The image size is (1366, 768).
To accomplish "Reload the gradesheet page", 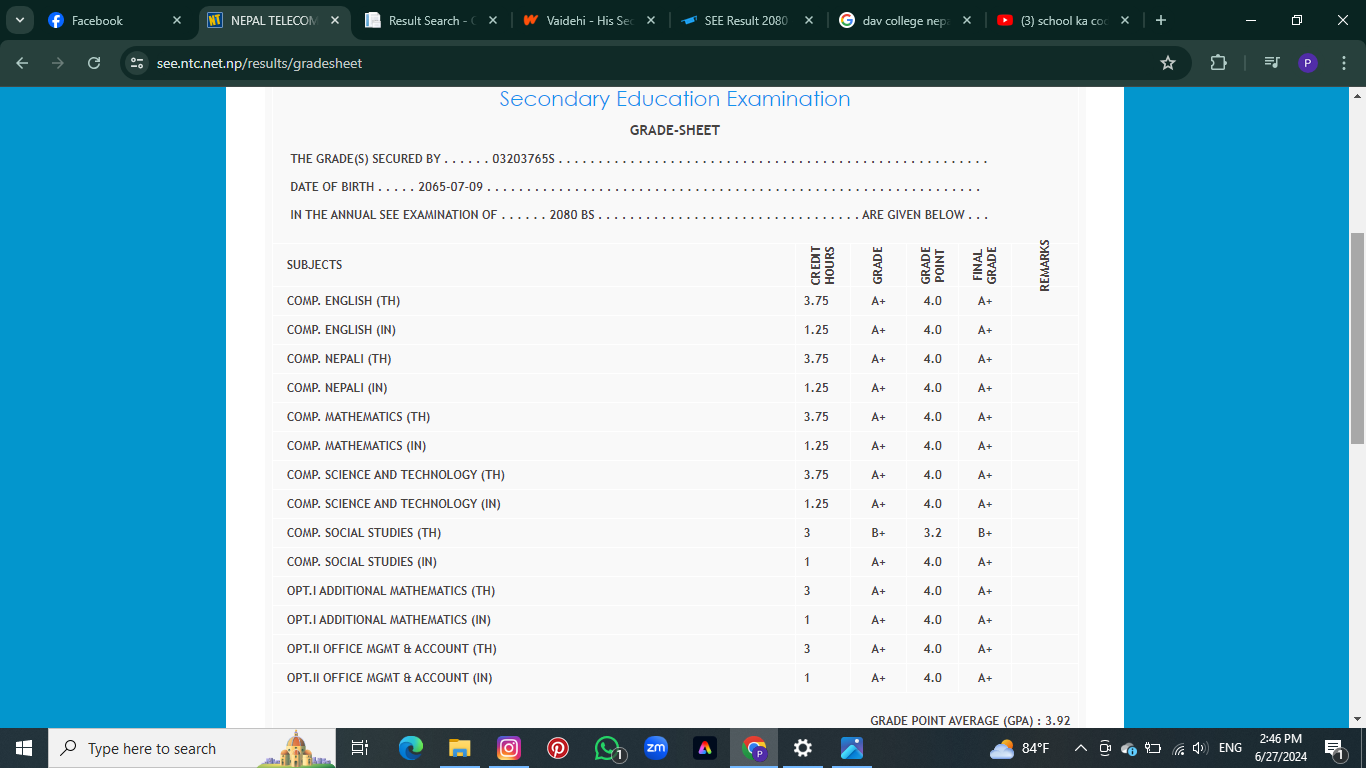I will pos(94,63).
